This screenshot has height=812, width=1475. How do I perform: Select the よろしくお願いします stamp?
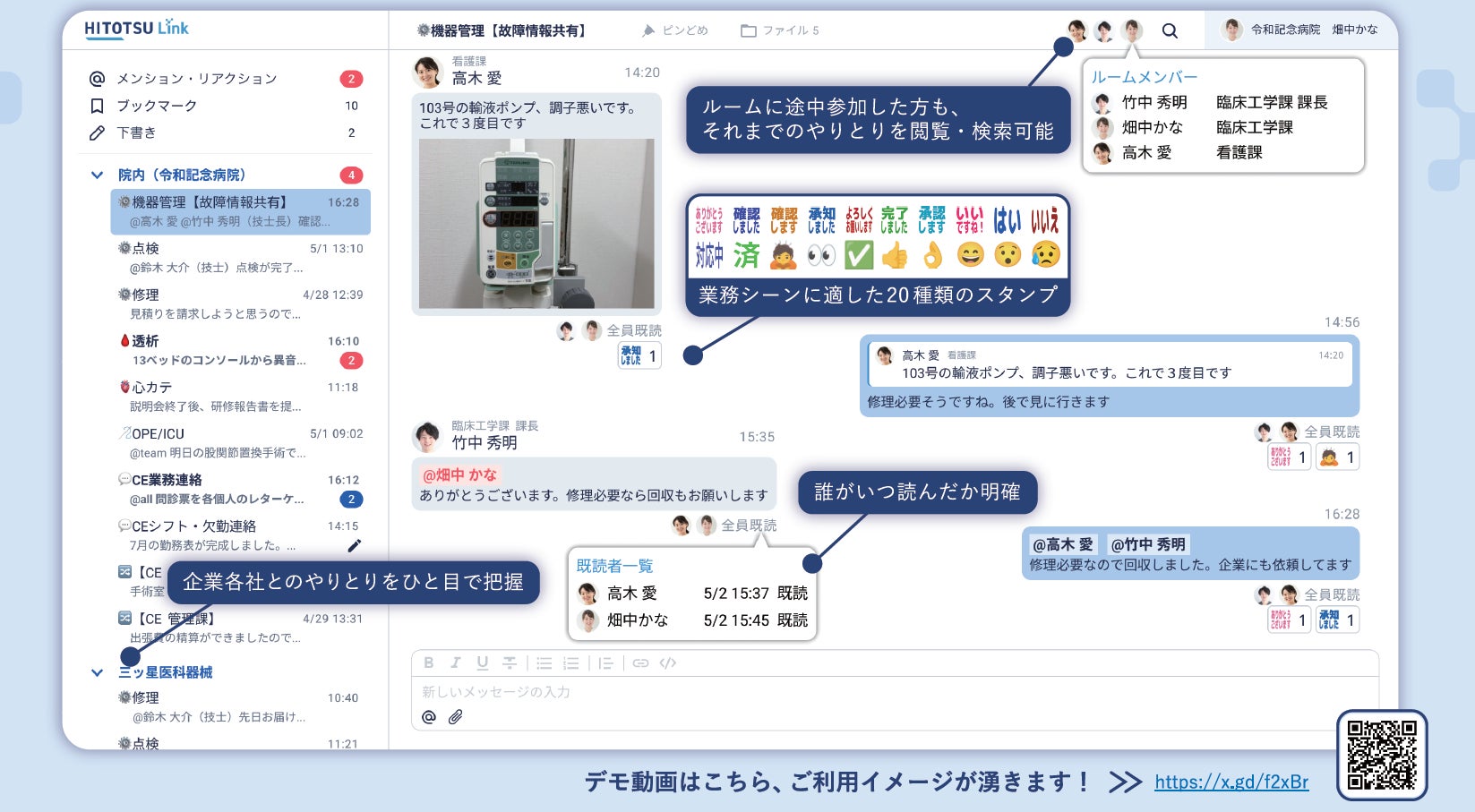[858, 220]
